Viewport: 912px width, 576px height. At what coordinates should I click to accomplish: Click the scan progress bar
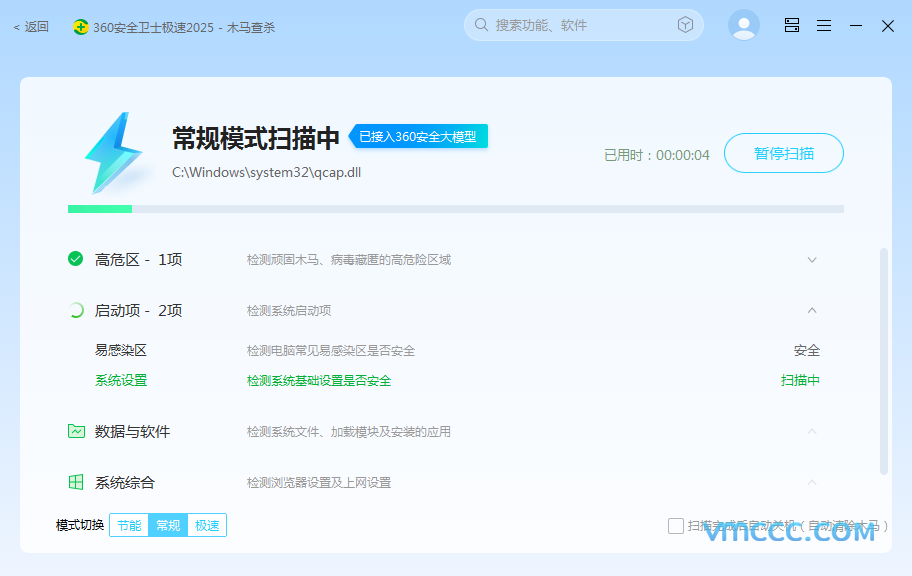pyautogui.click(x=455, y=209)
